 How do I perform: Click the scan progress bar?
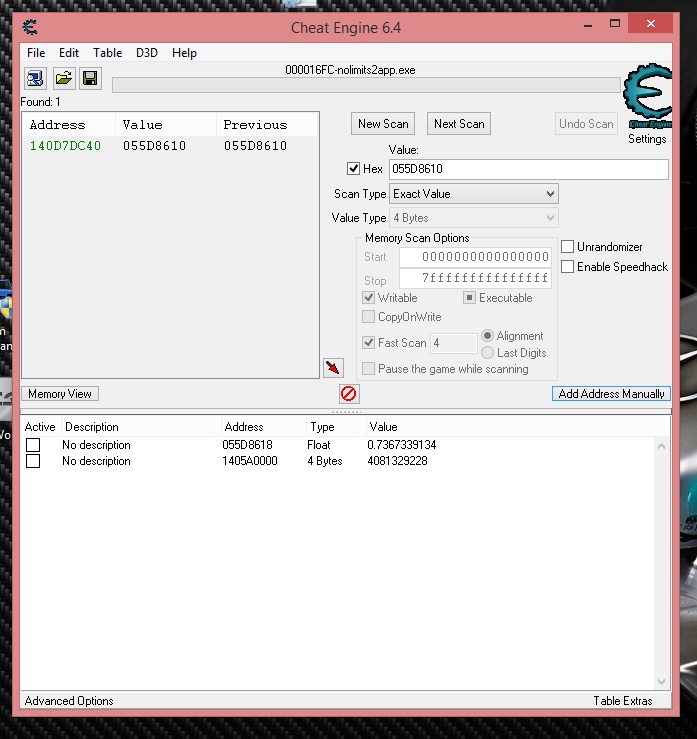[x=366, y=85]
